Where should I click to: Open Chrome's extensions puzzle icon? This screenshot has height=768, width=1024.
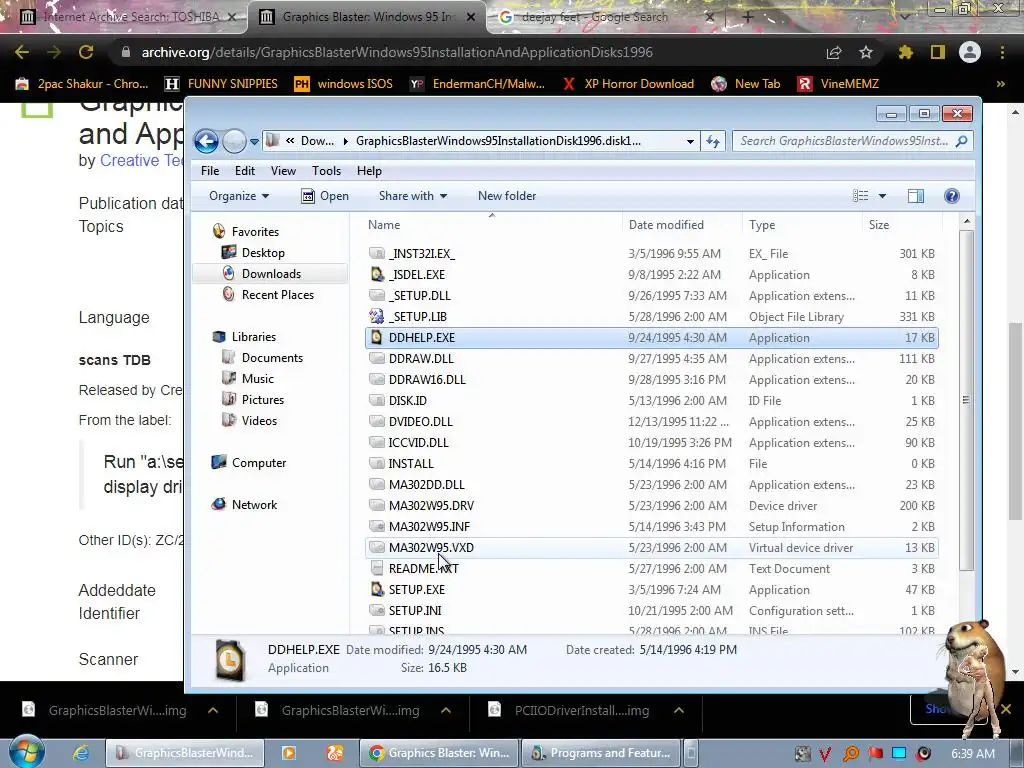[906, 52]
